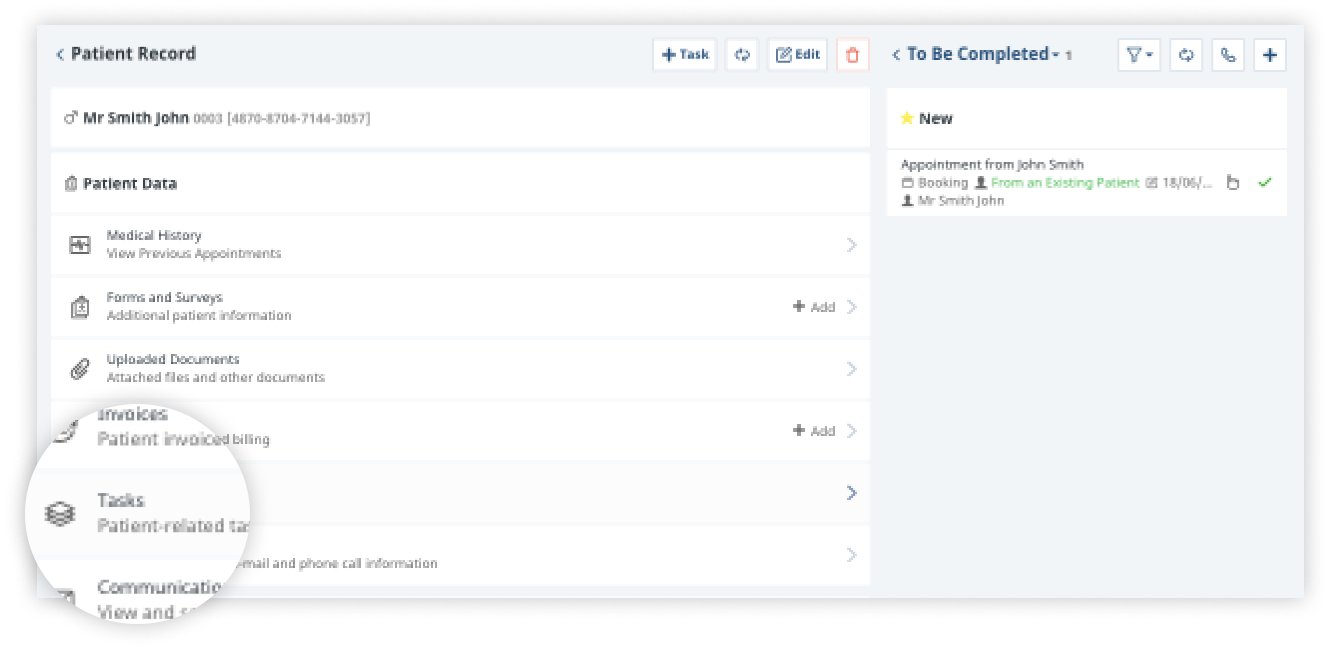Refresh the patient record

coord(742,55)
